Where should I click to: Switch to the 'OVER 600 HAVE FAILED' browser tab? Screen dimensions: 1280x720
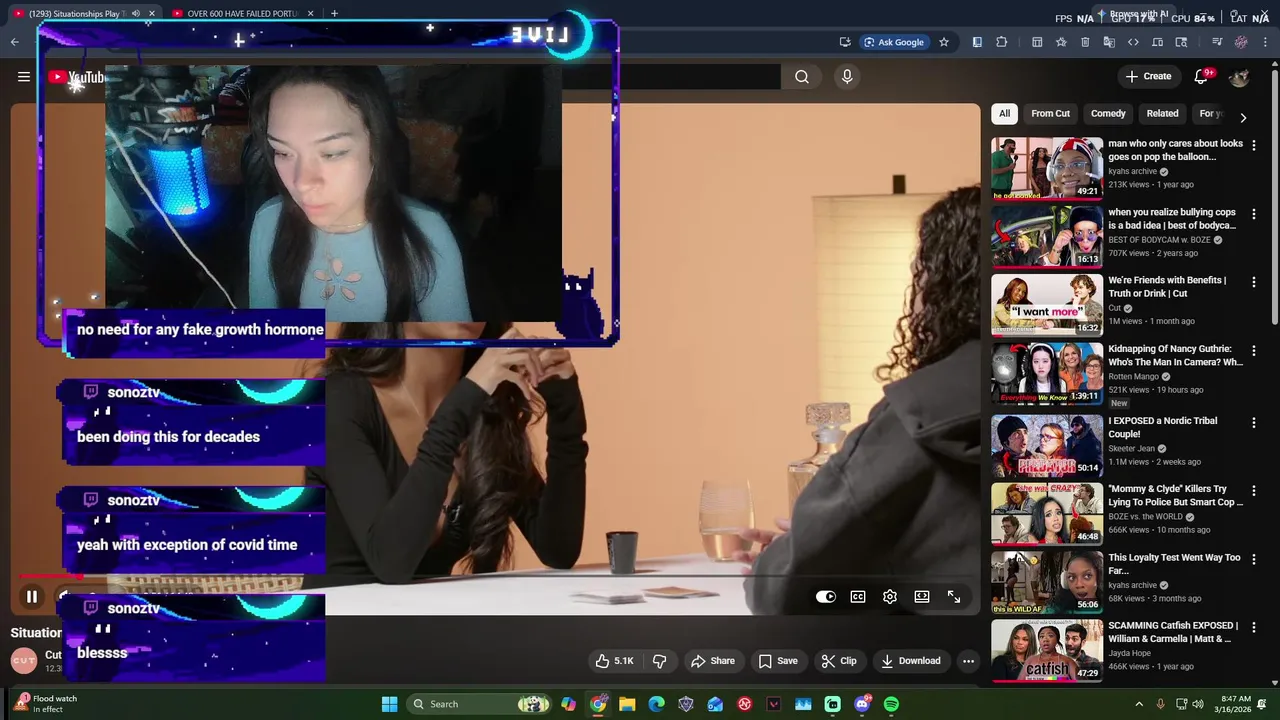point(243,13)
